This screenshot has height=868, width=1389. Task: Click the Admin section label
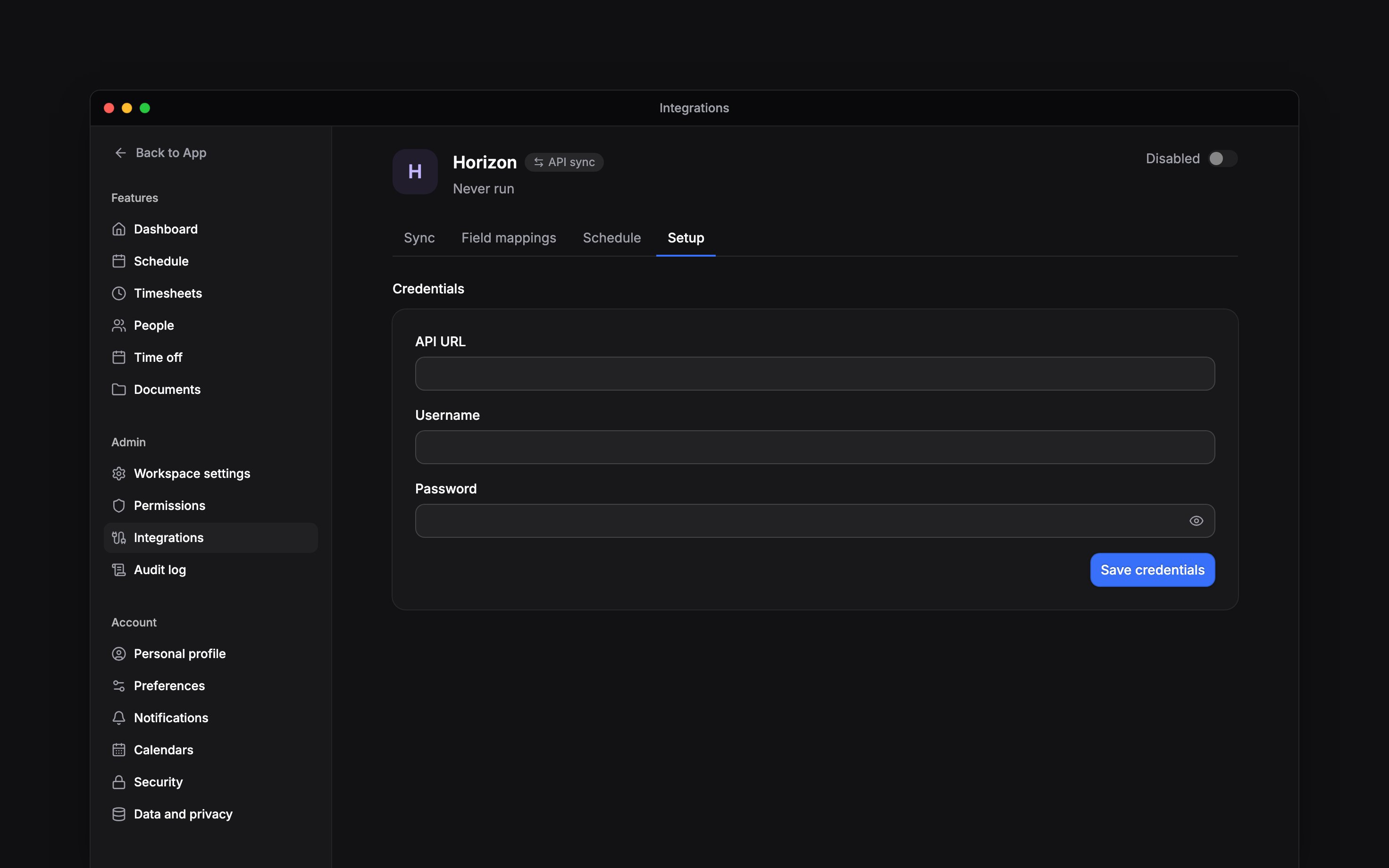click(x=129, y=442)
